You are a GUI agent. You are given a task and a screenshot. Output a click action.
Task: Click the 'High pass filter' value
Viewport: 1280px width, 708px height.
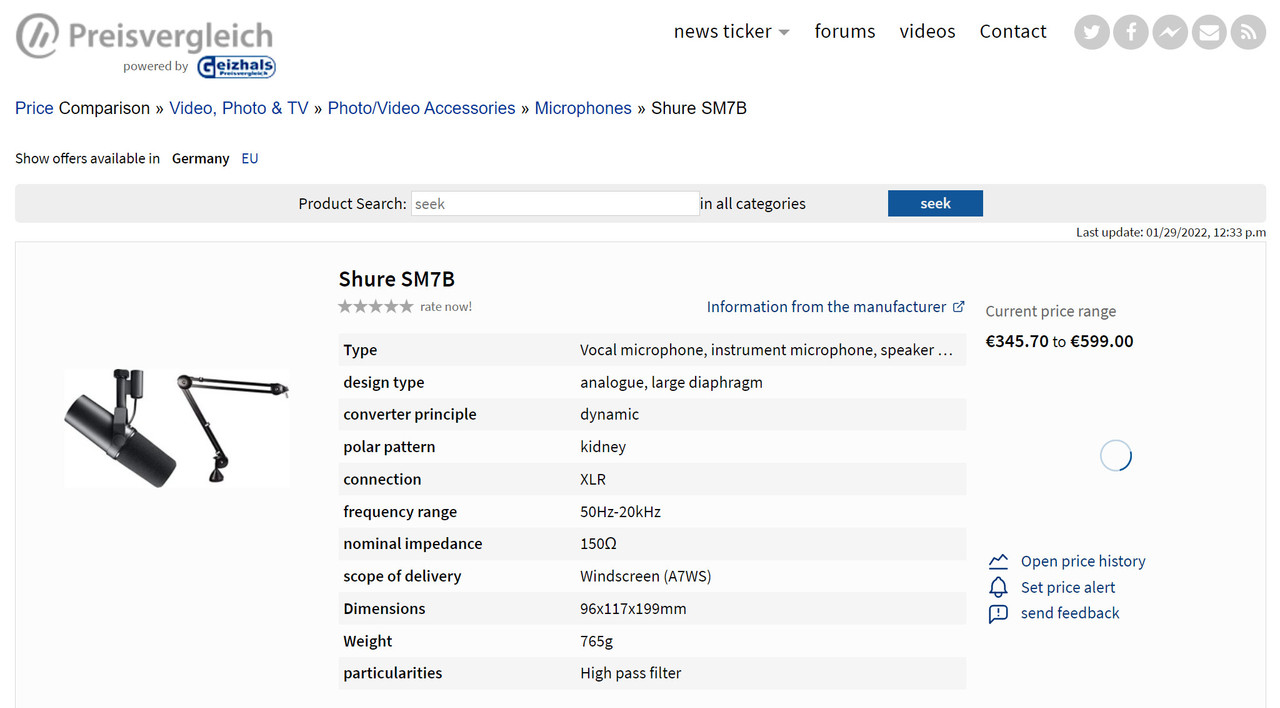(x=630, y=673)
